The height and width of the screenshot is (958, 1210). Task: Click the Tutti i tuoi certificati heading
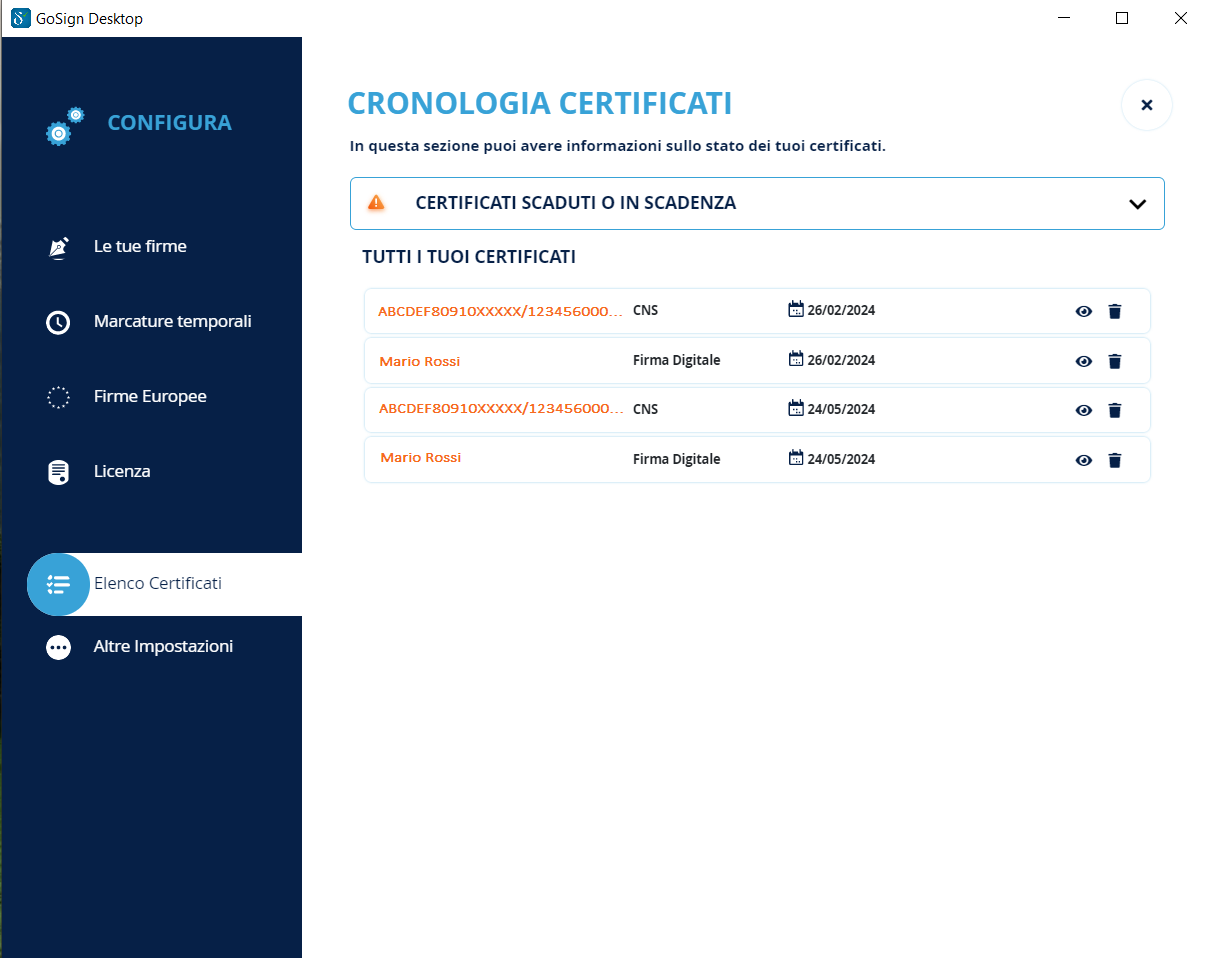469,257
